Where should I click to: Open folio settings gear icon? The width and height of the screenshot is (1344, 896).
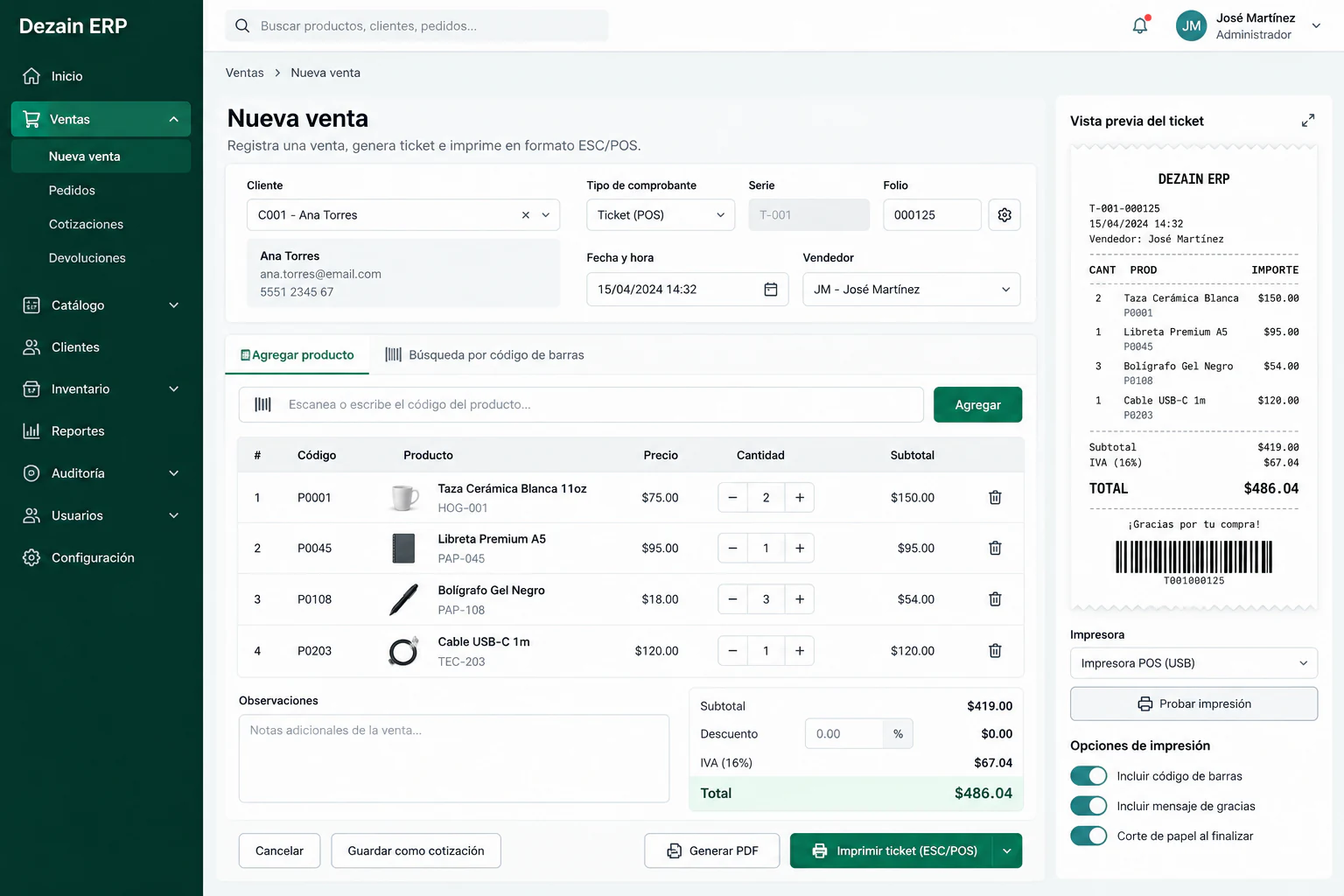tap(1004, 214)
